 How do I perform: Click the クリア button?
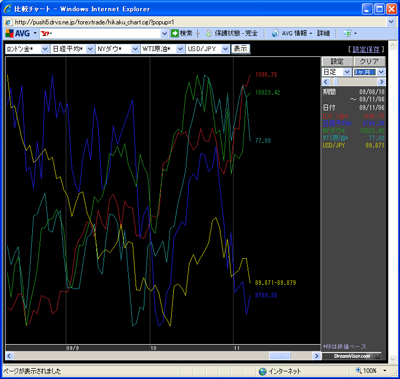click(x=369, y=62)
